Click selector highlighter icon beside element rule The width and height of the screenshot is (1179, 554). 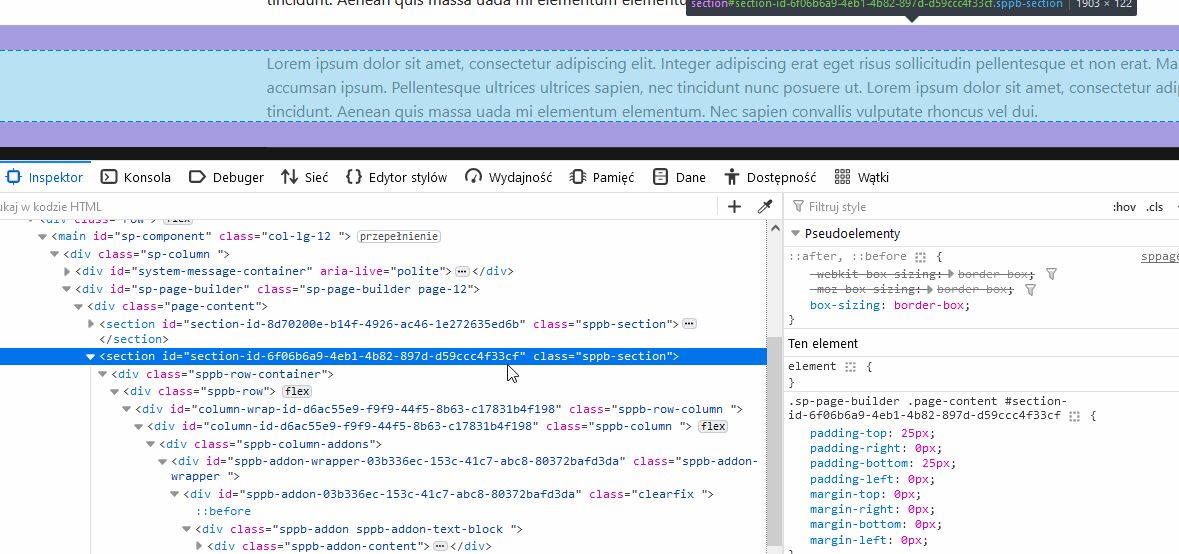click(x=851, y=367)
